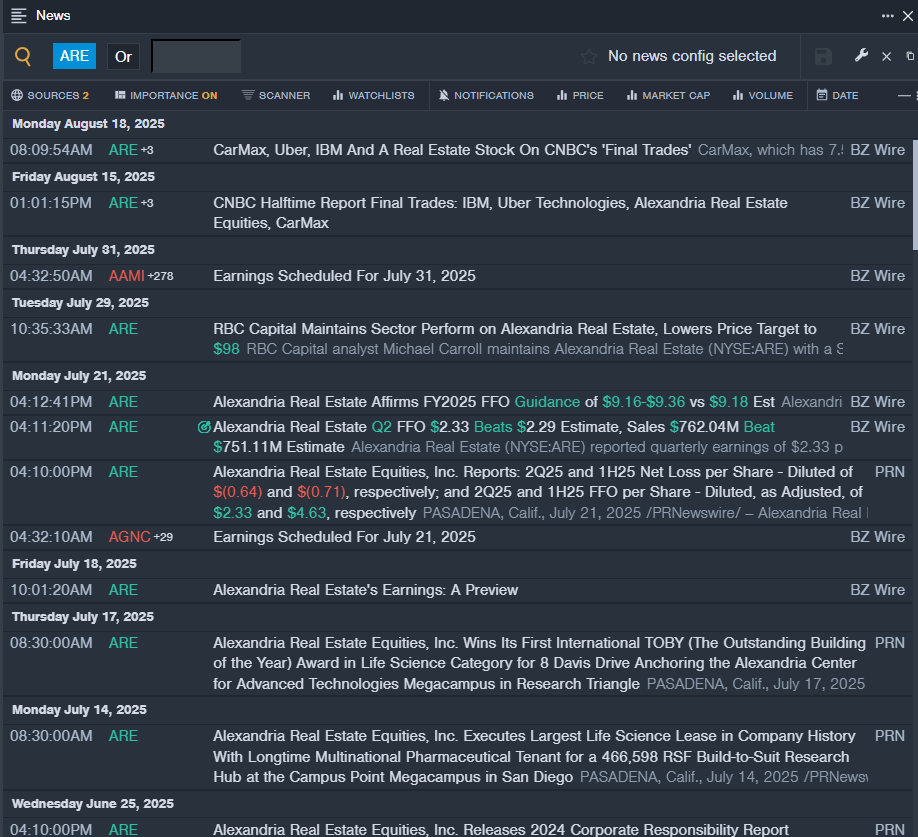Open 'Earnings Scheduled For July 31, 2025' headline
The image size is (918, 837).
pos(344,276)
